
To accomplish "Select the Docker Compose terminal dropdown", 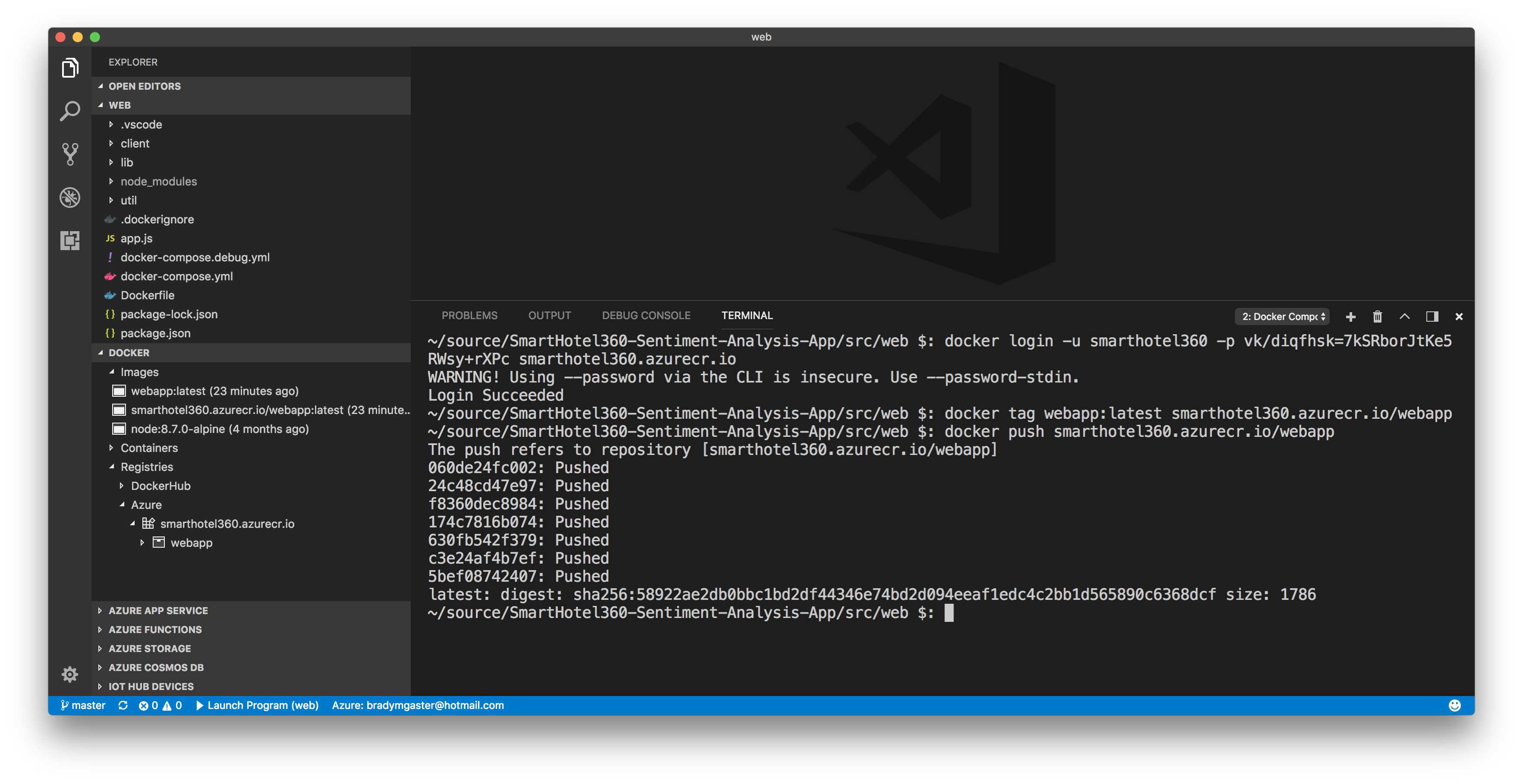I will pyautogui.click(x=1282, y=317).
